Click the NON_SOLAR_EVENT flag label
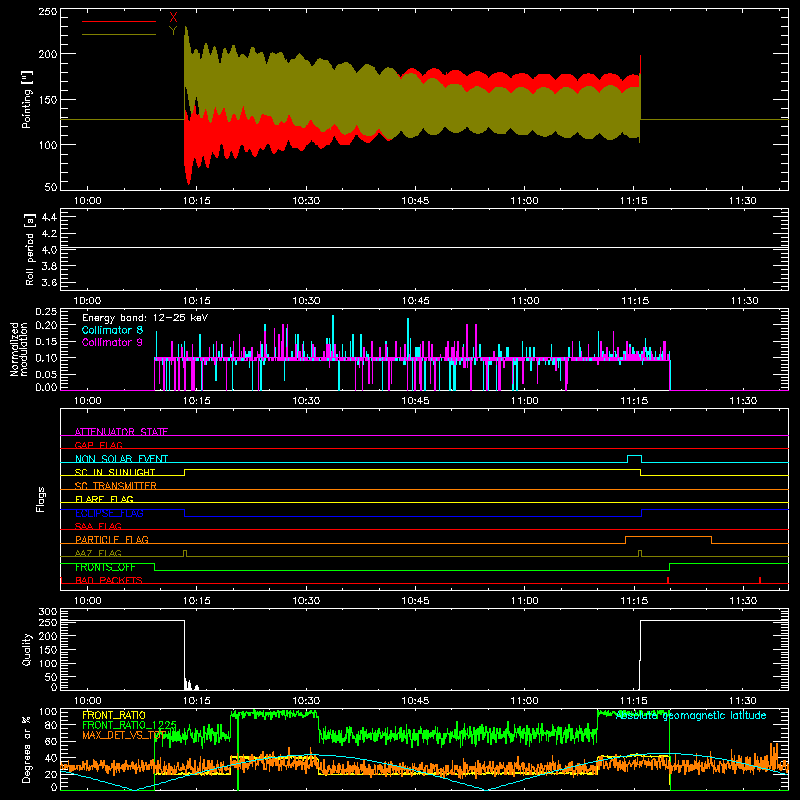 coord(121,459)
